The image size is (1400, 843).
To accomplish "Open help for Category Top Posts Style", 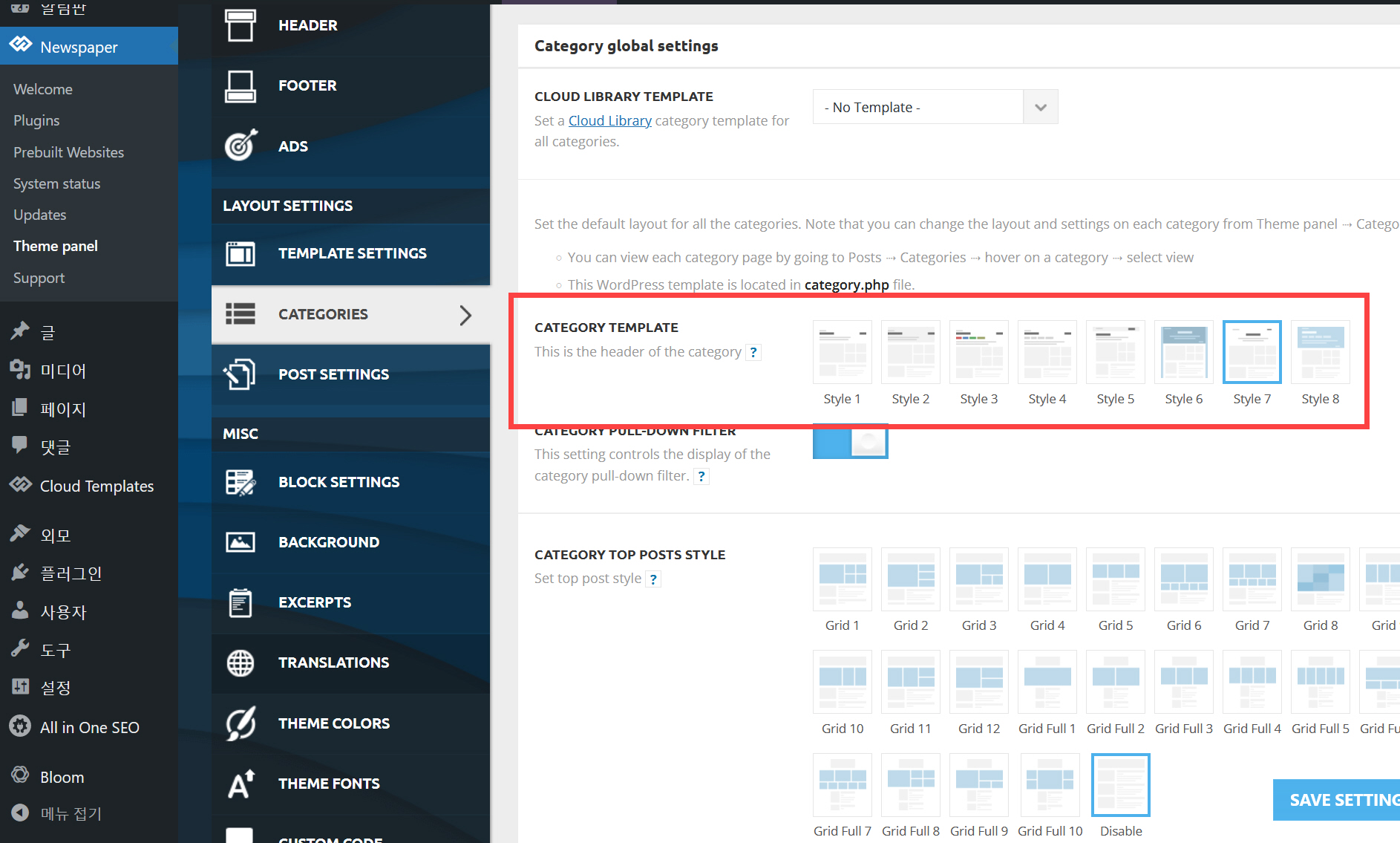I will [x=653, y=579].
